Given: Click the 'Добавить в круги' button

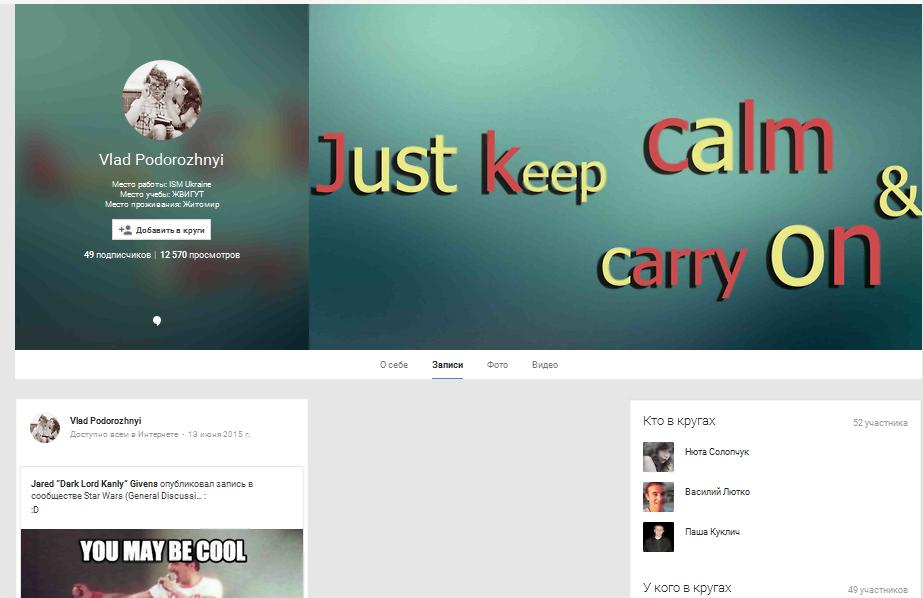Looking at the screenshot, I should click(x=163, y=228).
